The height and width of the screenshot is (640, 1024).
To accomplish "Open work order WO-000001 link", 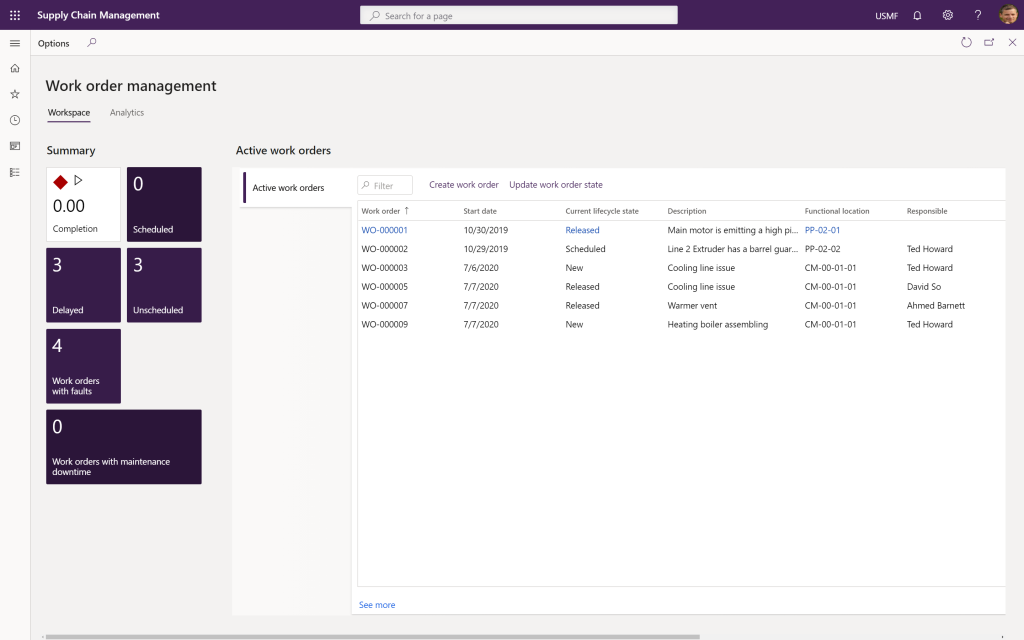I will (384, 230).
